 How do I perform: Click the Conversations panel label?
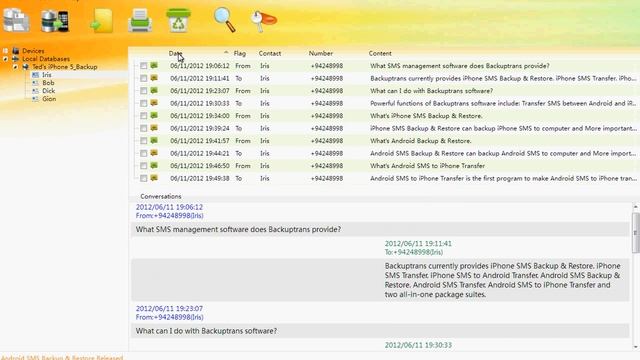[x=161, y=196]
